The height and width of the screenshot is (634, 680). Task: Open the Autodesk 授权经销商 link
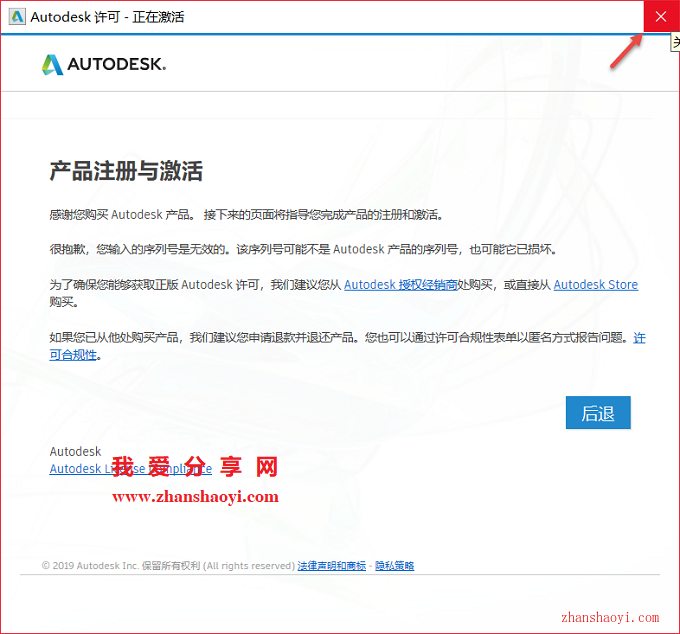400,285
